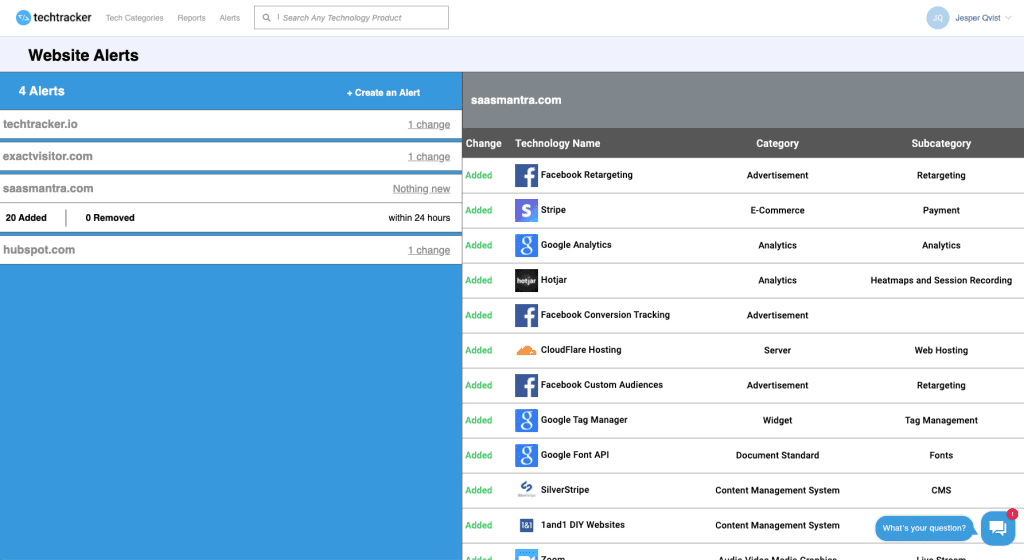The width and height of the screenshot is (1024, 560).
Task: Open 1 change link for hubspot.com
Action: click(x=429, y=250)
